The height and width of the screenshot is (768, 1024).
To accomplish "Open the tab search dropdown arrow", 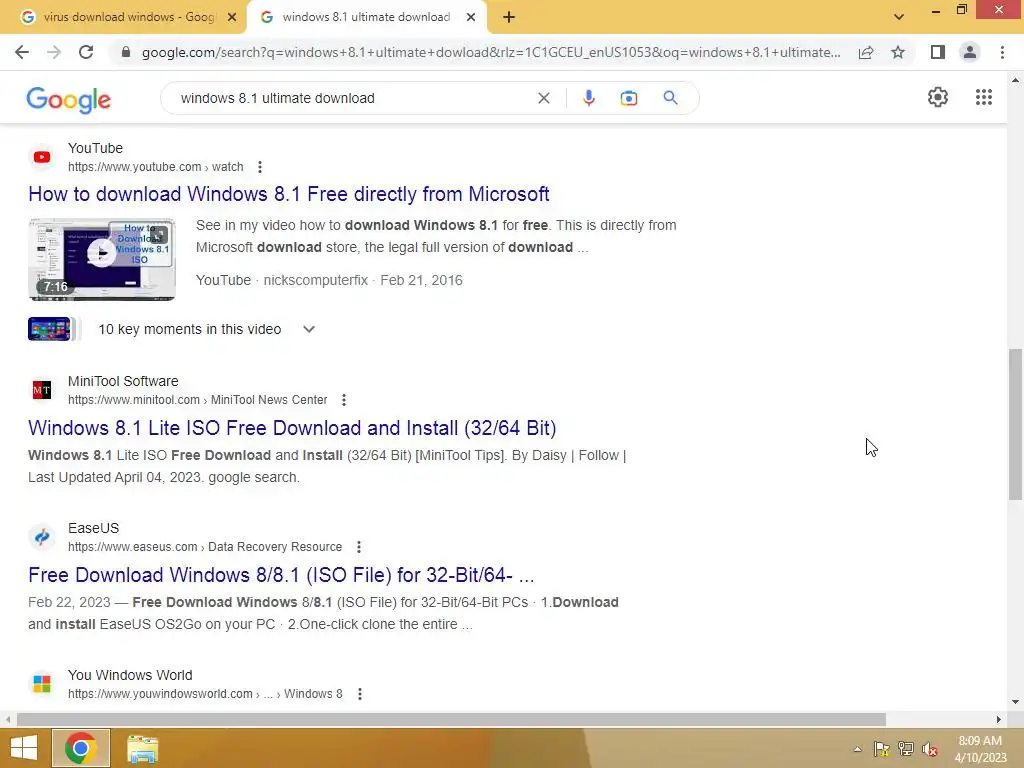I will pyautogui.click(x=899, y=18).
